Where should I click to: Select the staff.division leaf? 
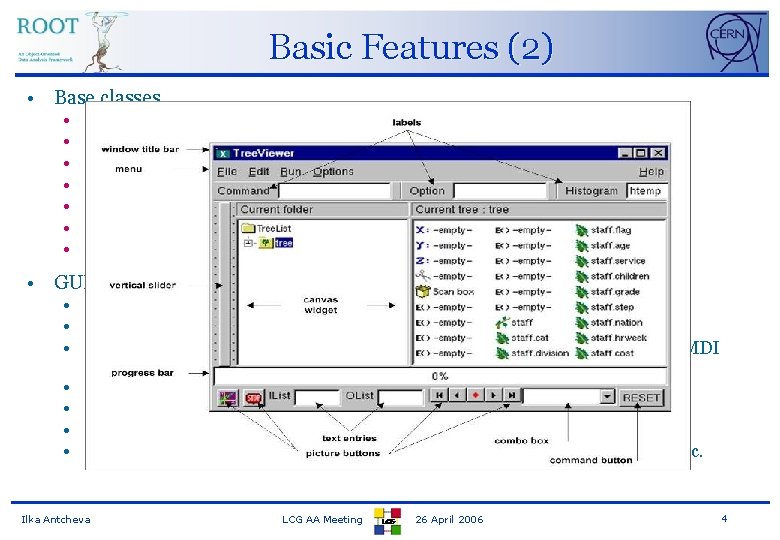click(532, 353)
